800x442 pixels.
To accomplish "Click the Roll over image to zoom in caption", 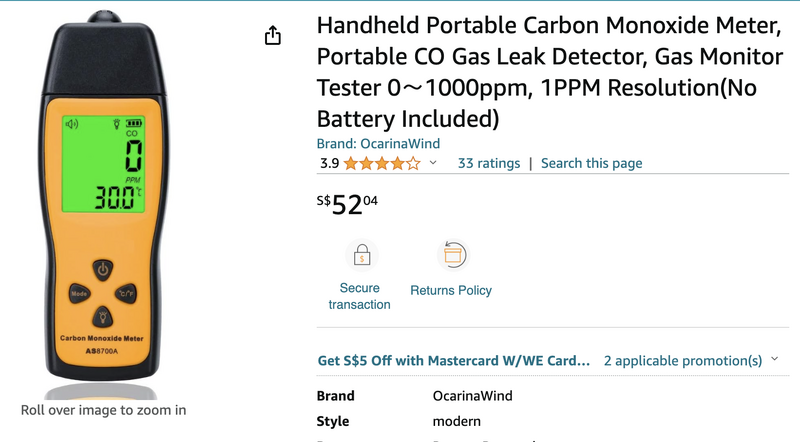I will (104, 410).
